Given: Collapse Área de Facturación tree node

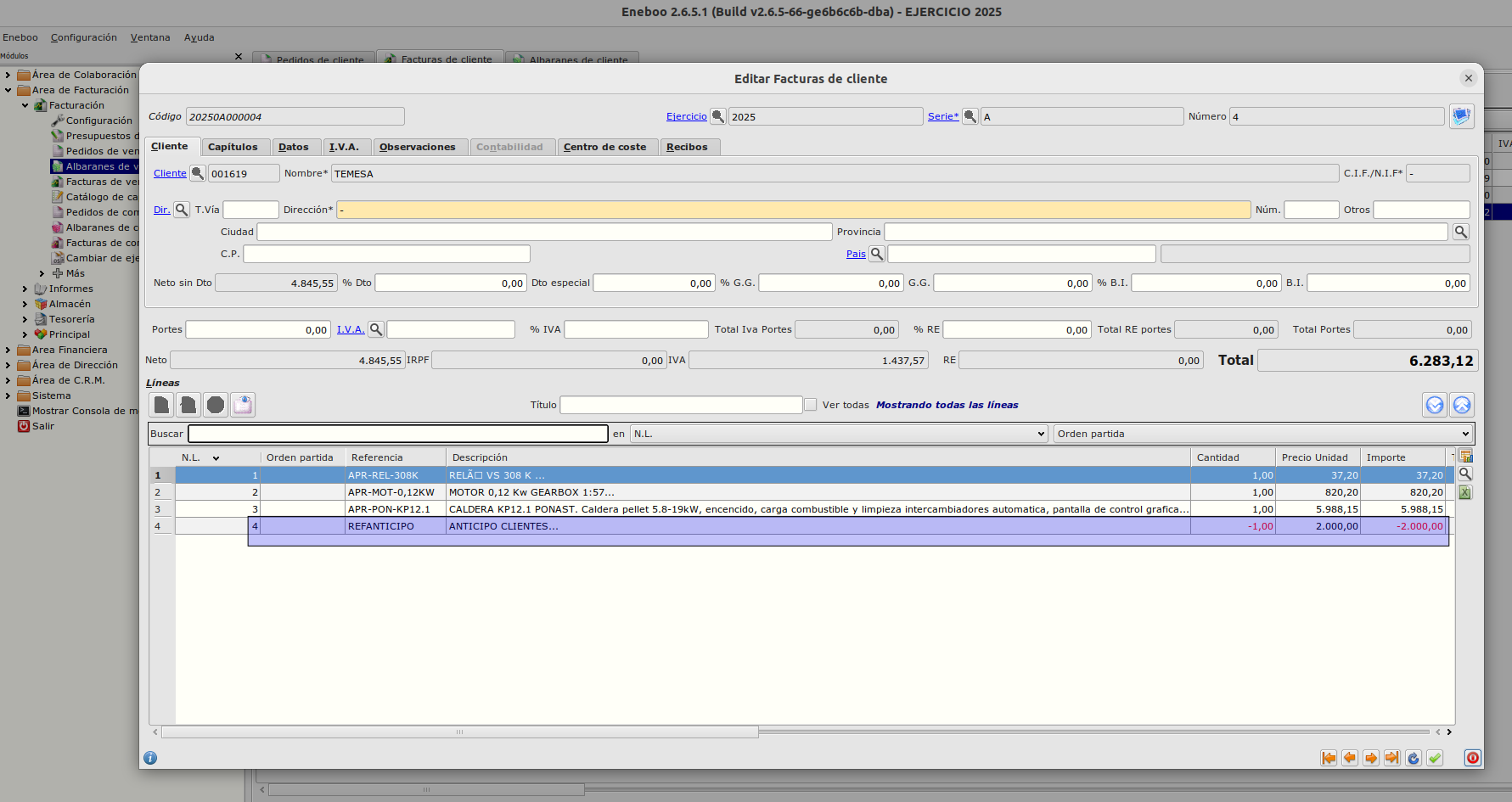Looking at the screenshot, I should [8, 90].
